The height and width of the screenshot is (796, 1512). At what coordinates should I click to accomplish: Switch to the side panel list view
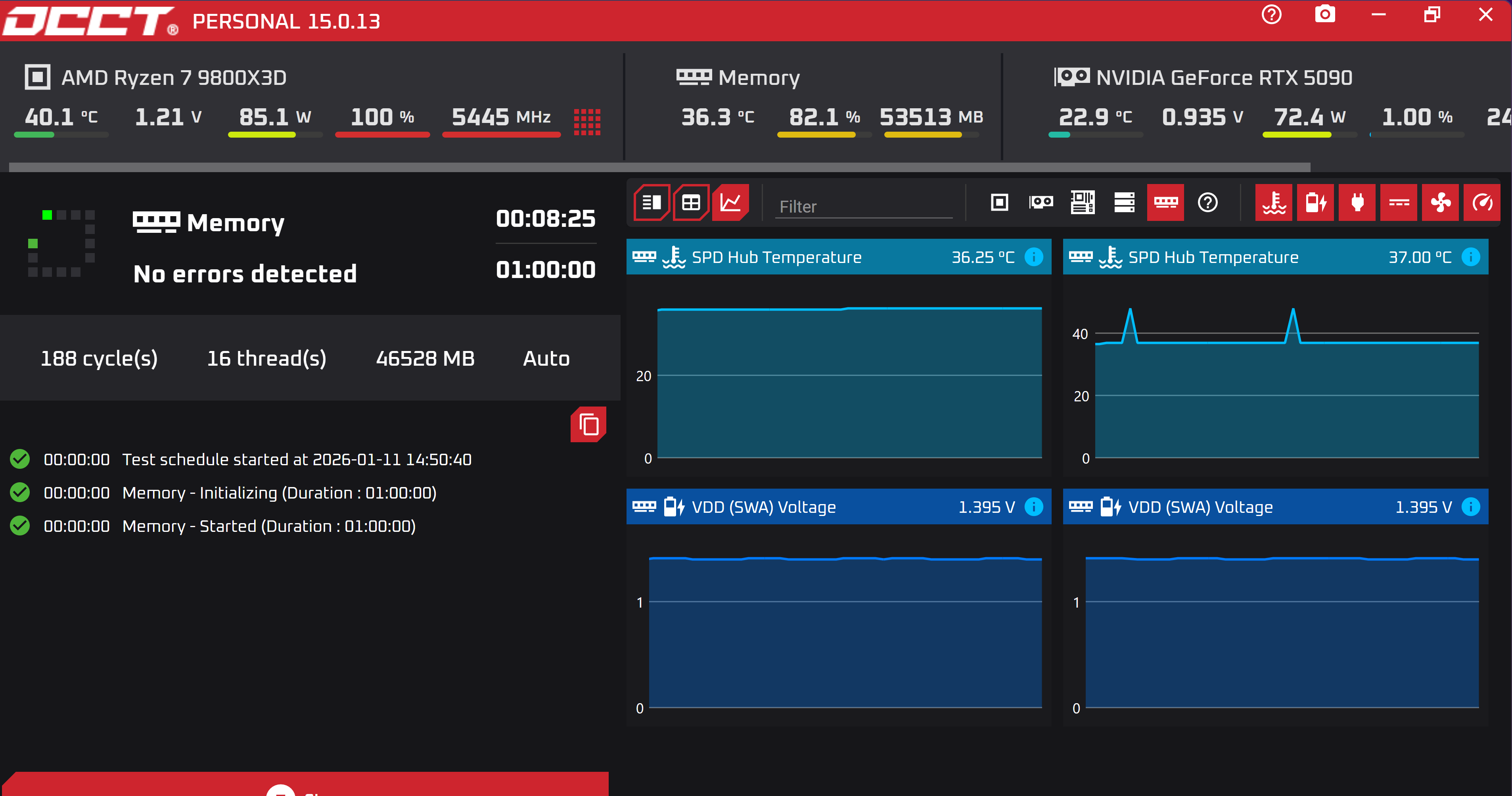(x=652, y=203)
